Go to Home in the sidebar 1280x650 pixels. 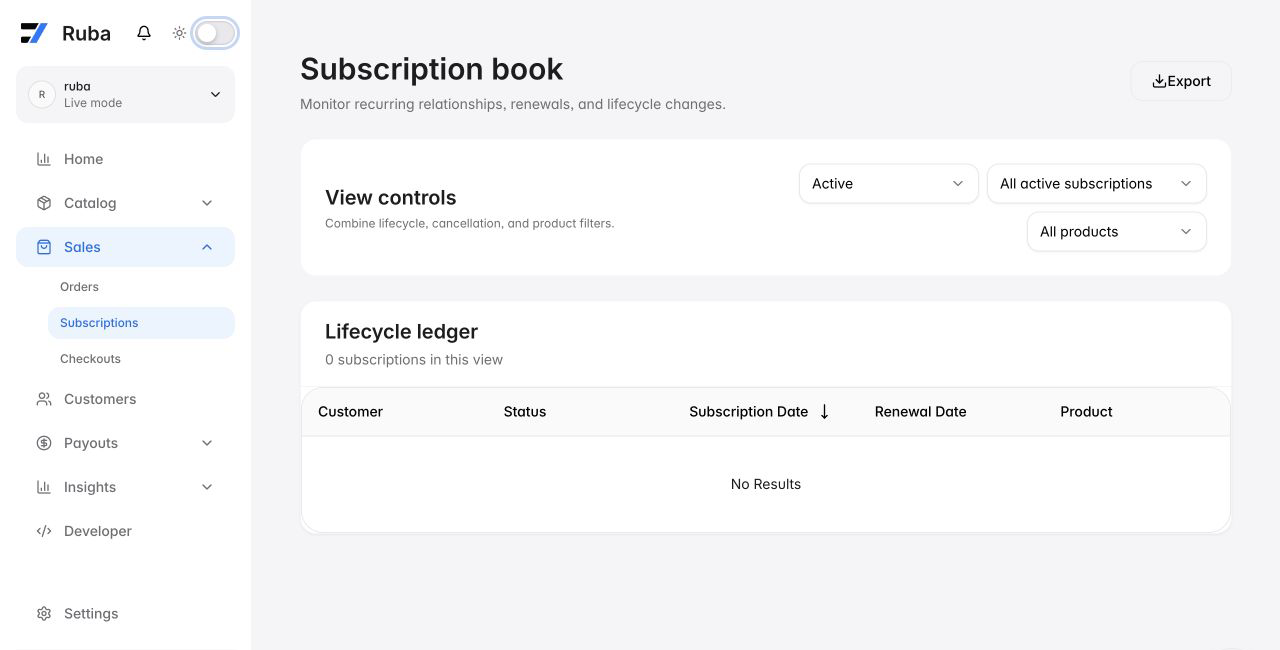125,159
